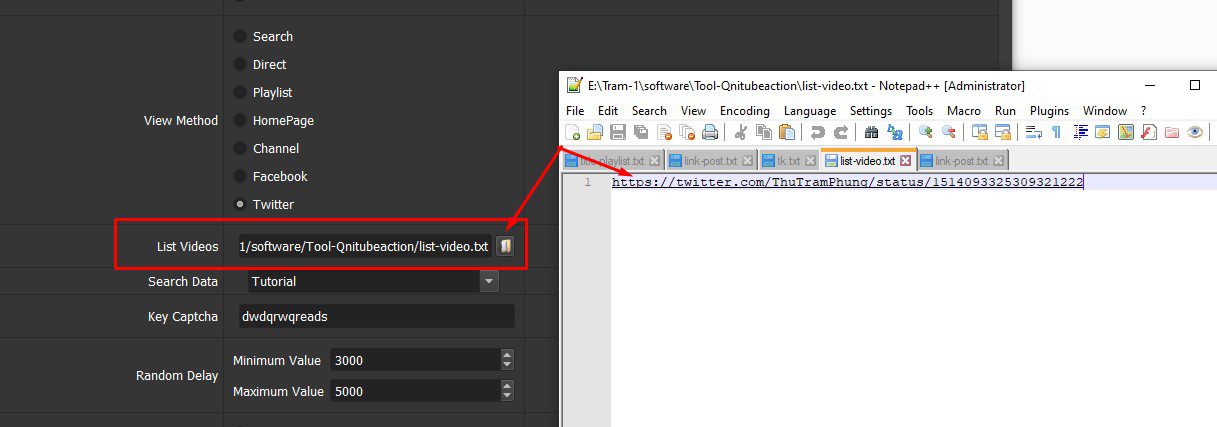Image resolution: width=1217 pixels, height=427 pixels.
Task: Open the Macro menu
Action: (x=964, y=111)
